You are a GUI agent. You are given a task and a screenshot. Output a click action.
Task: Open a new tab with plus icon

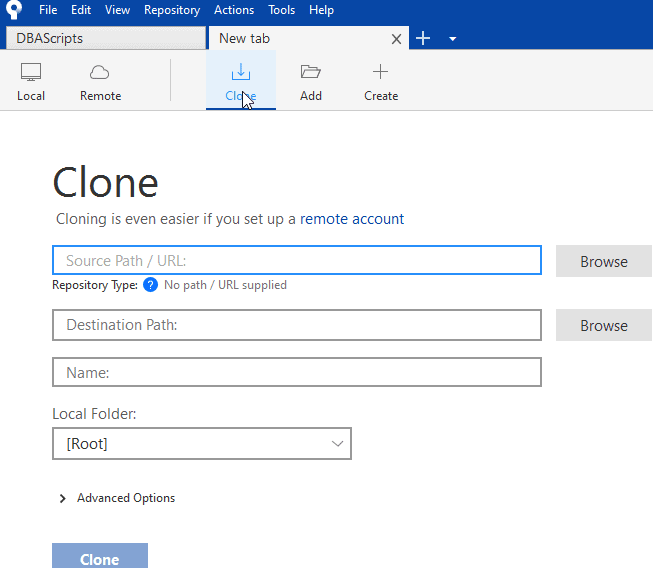click(423, 38)
